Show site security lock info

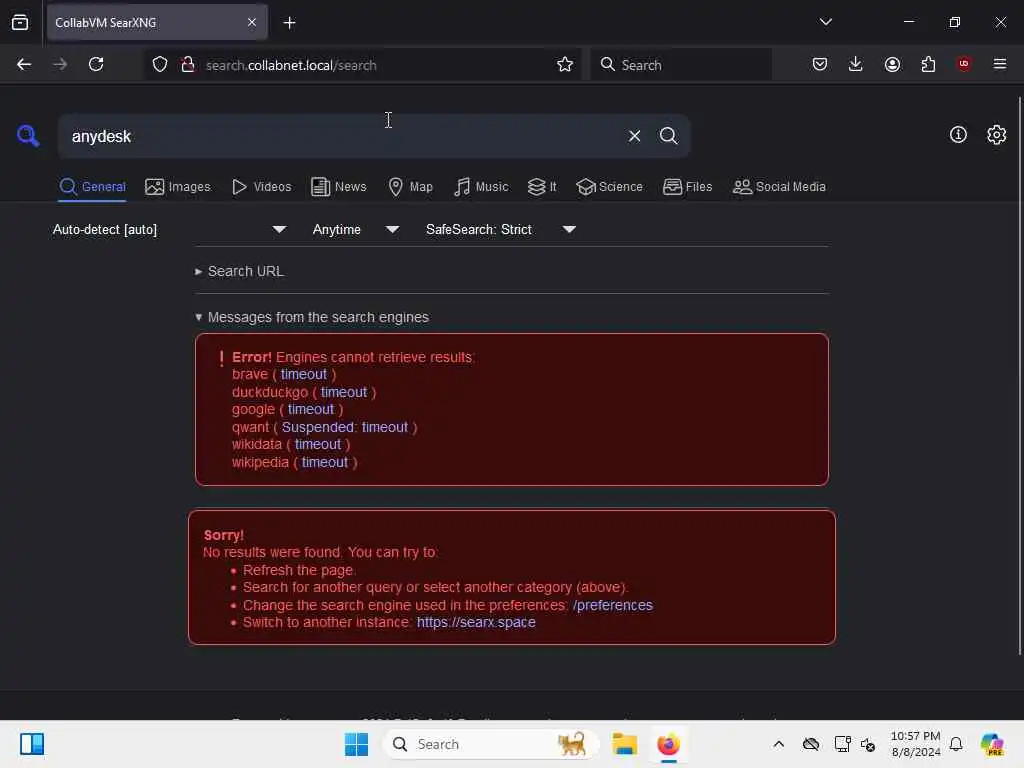click(187, 64)
